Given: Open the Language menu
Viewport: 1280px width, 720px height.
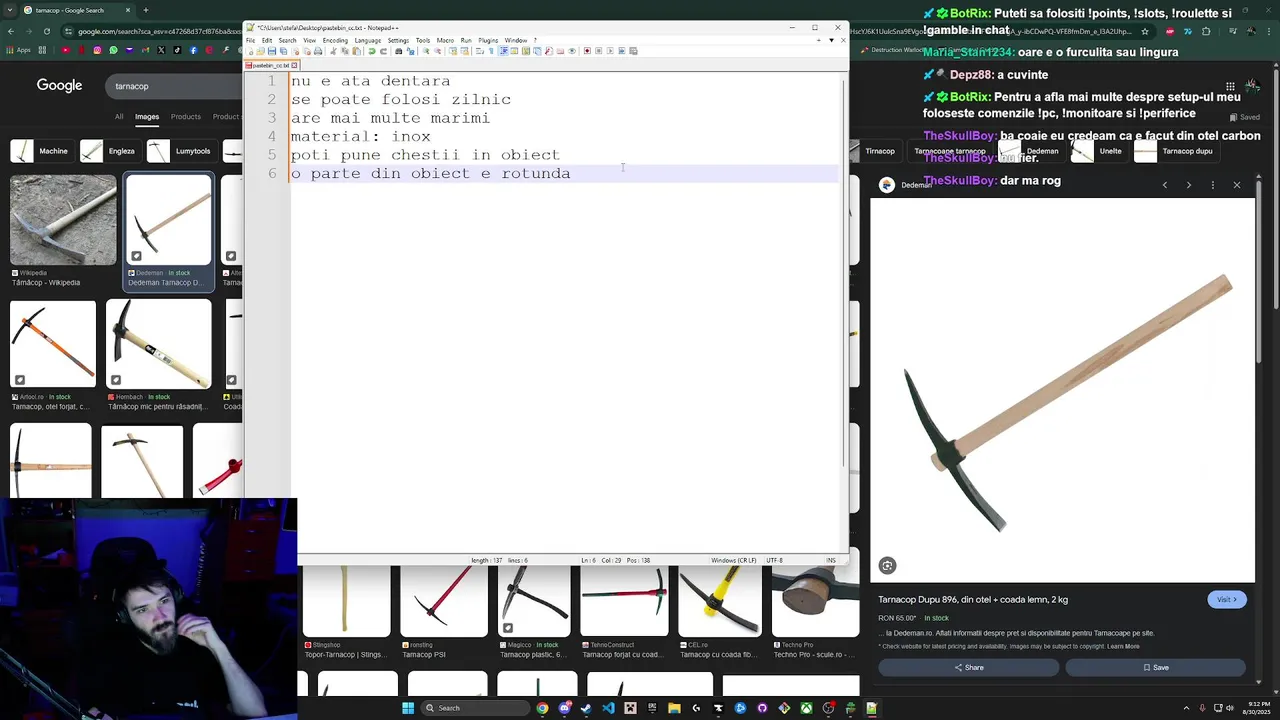Looking at the screenshot, I should 368,40.
